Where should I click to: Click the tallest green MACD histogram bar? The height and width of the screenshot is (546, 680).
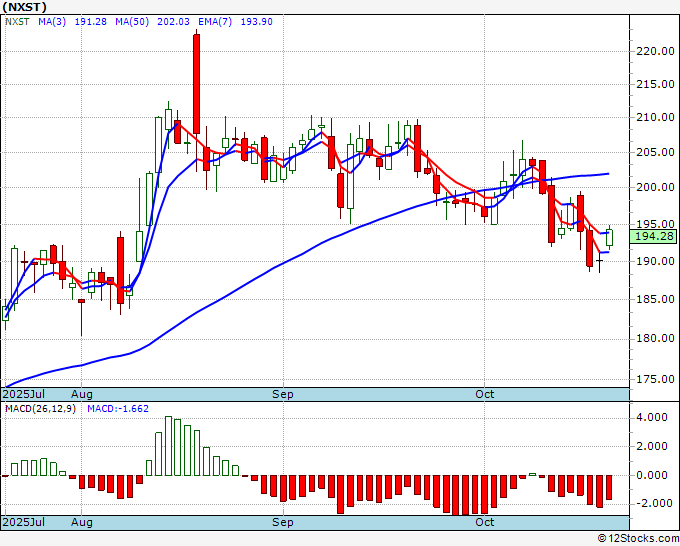[168, 446]
